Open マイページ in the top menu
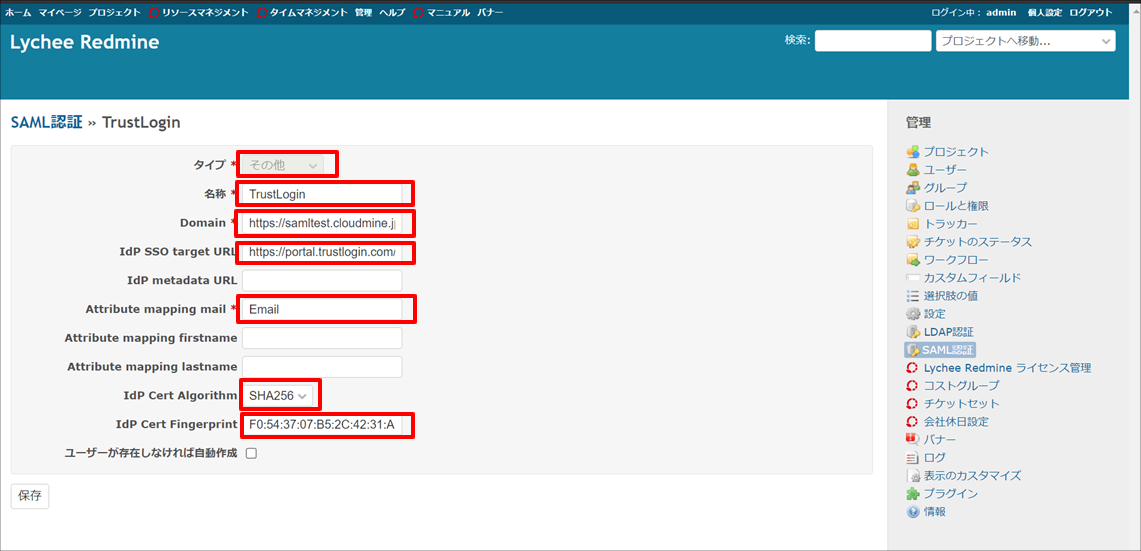The image size is (1141, 551). [x=59, y=13]
